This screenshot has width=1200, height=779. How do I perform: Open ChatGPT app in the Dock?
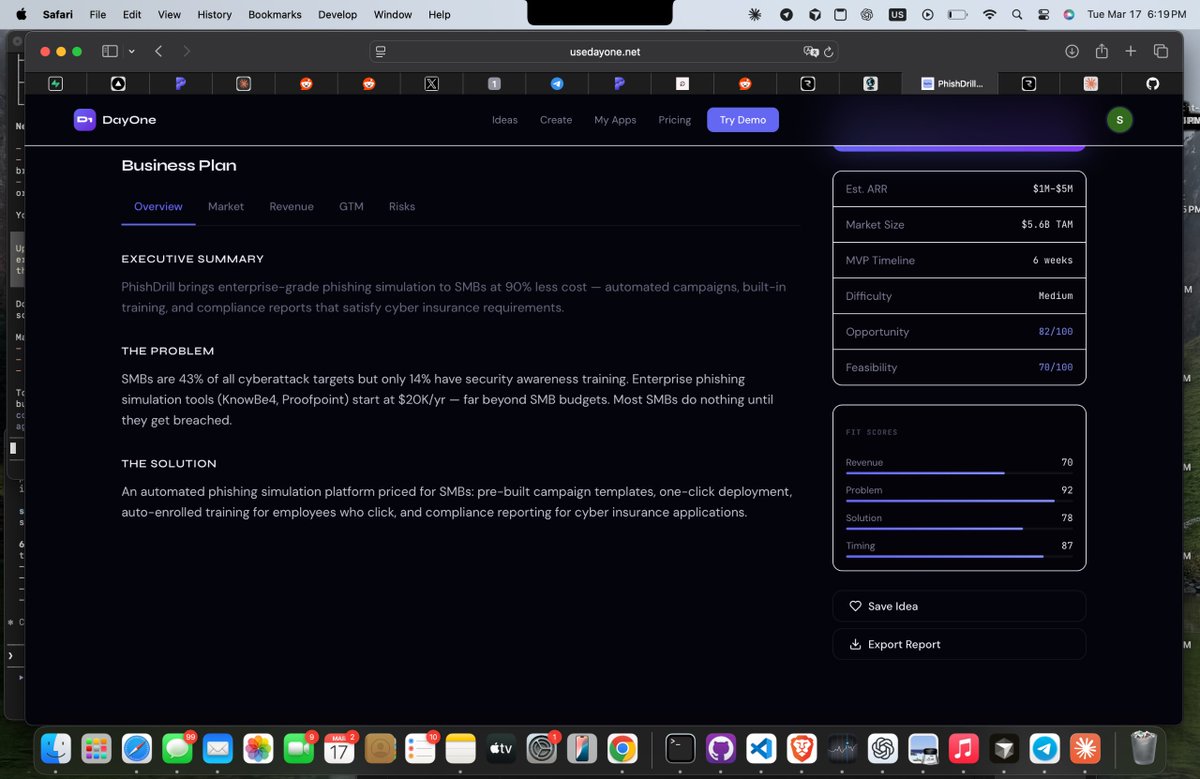click(x=882, y=748)
